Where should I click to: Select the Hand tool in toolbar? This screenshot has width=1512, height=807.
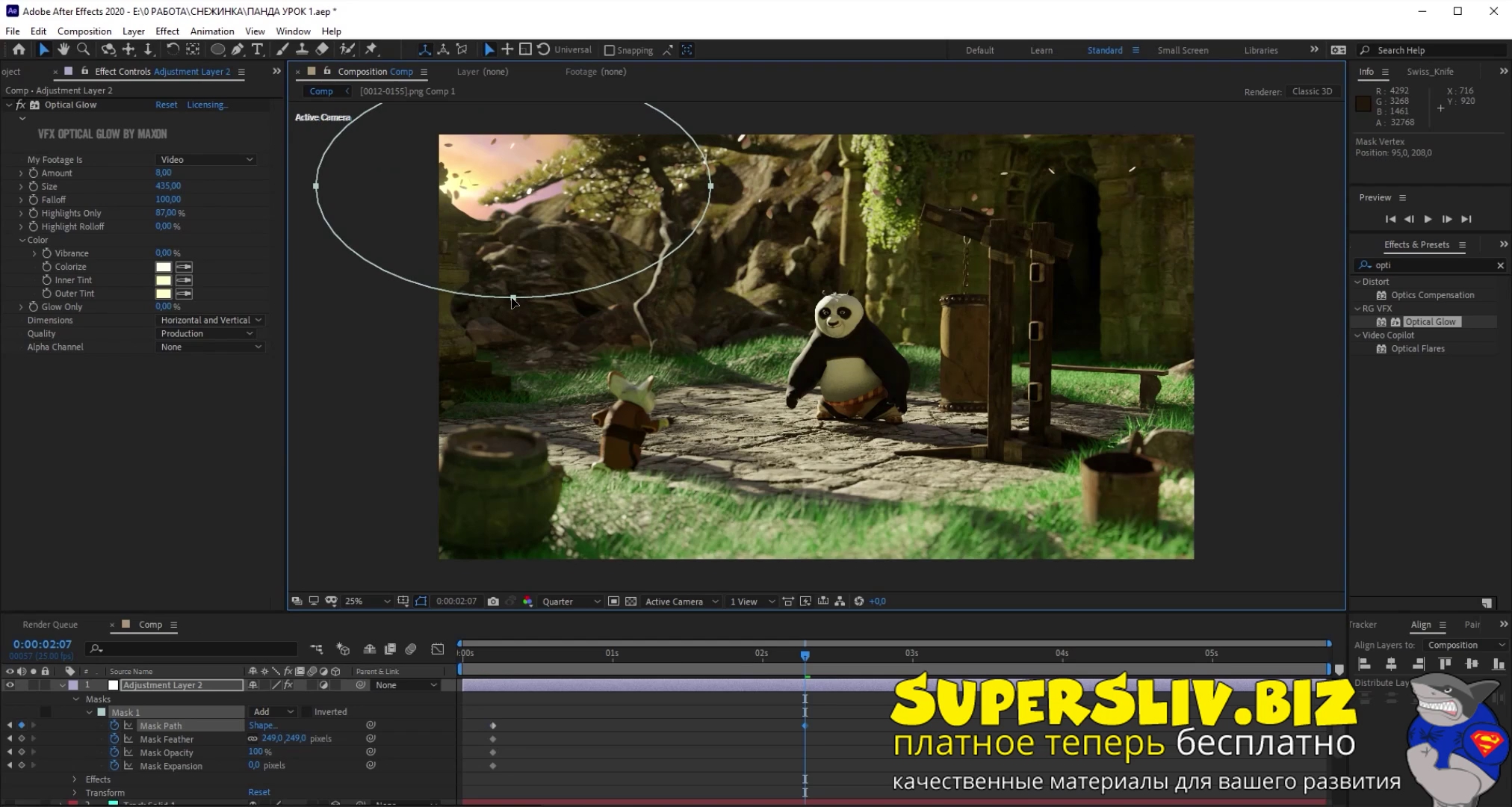pos(63,49)
